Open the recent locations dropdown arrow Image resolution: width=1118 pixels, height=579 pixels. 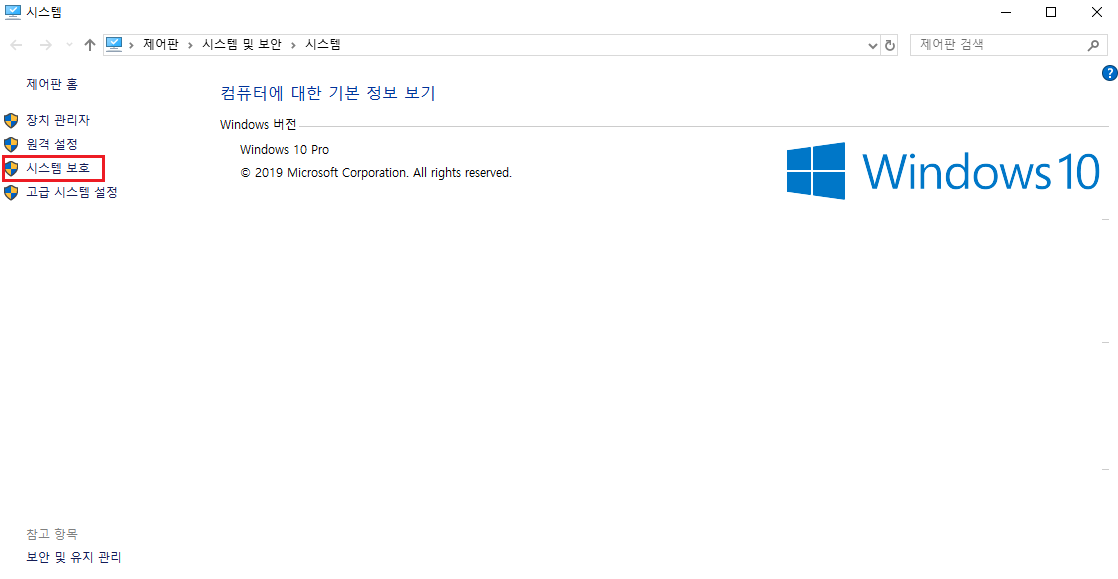pos(69,45)
